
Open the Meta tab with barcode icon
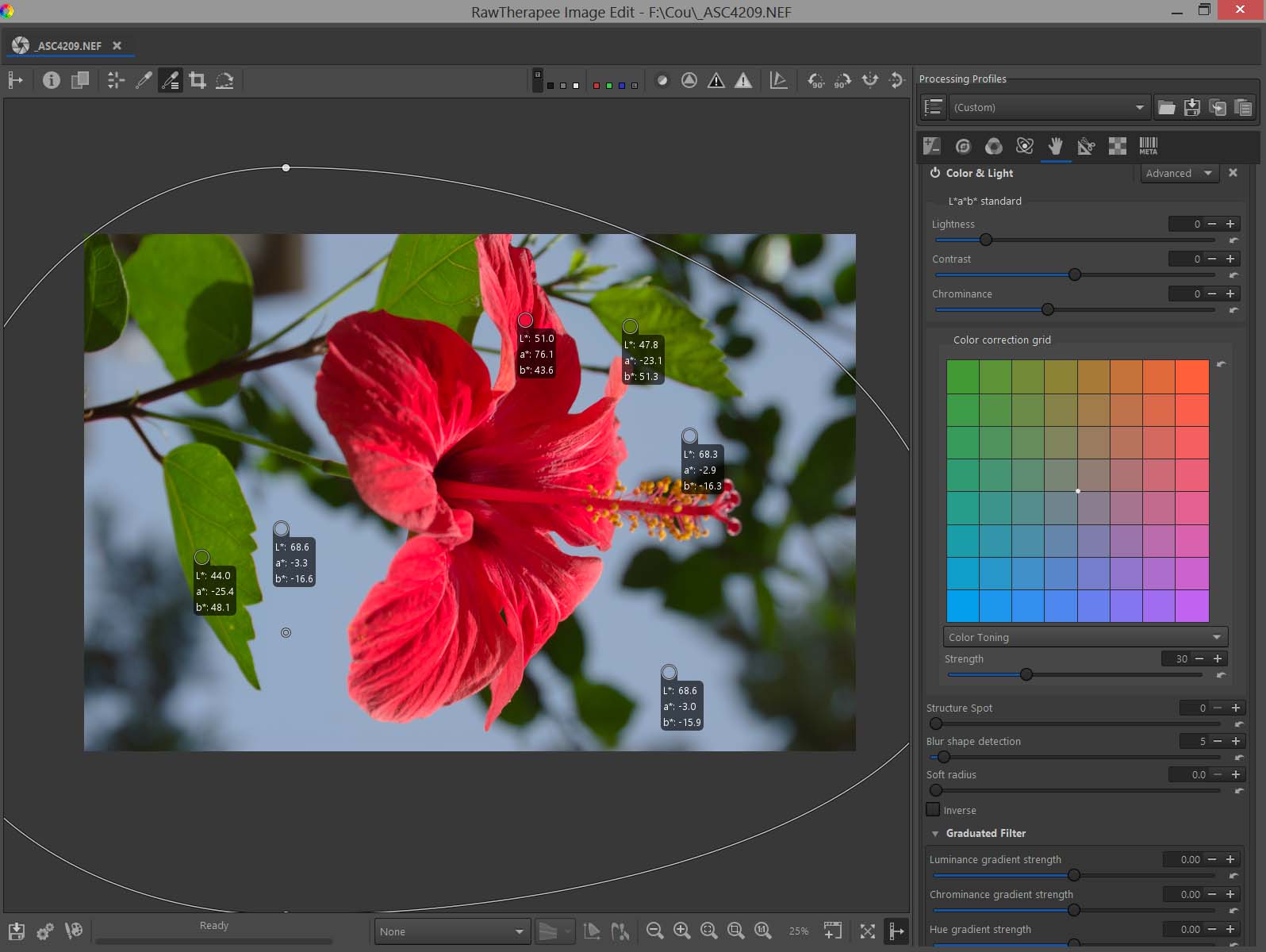click(x=1148, y=146)
